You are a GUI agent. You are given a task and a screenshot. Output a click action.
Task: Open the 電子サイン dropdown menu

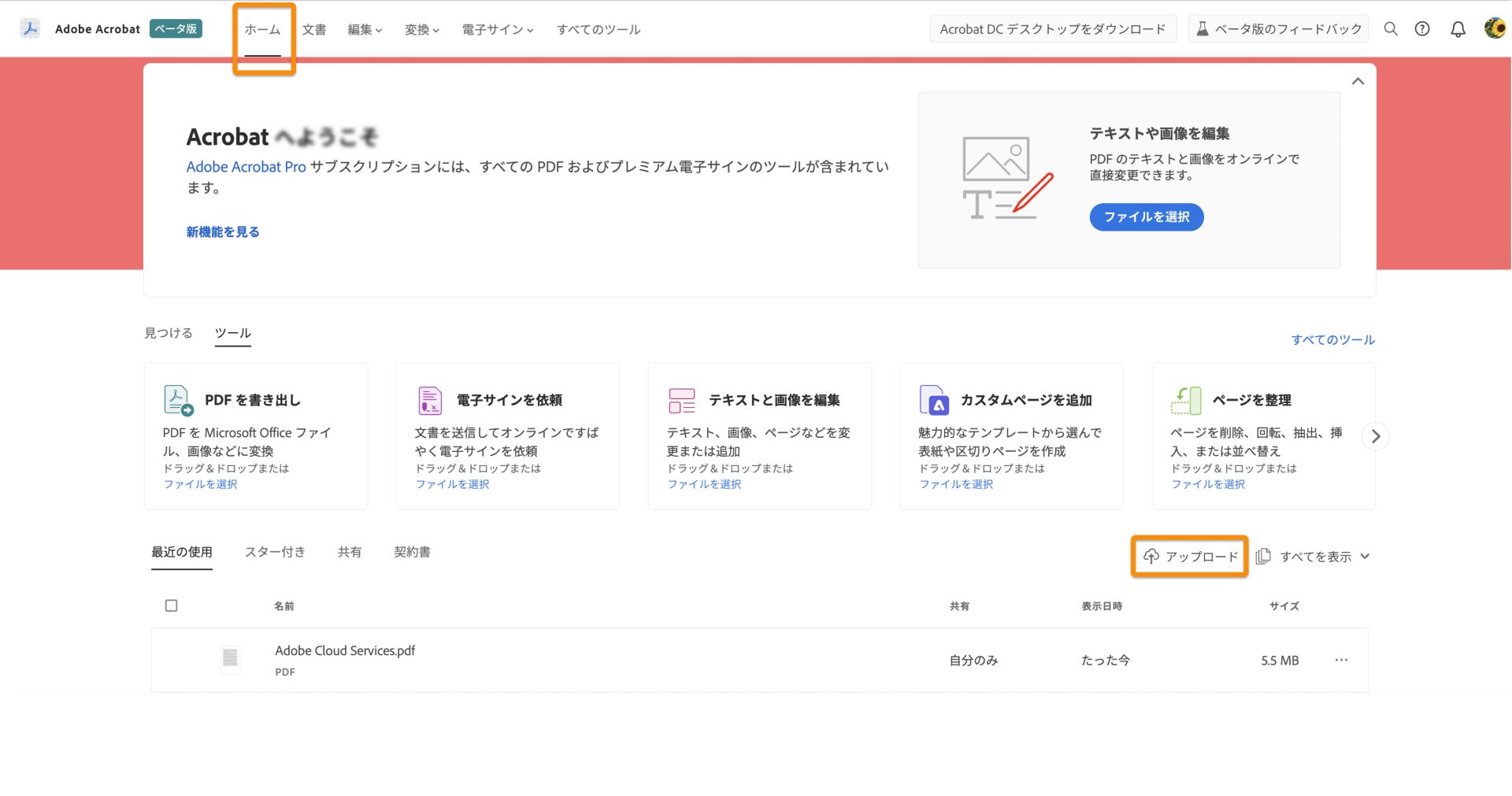498,30
